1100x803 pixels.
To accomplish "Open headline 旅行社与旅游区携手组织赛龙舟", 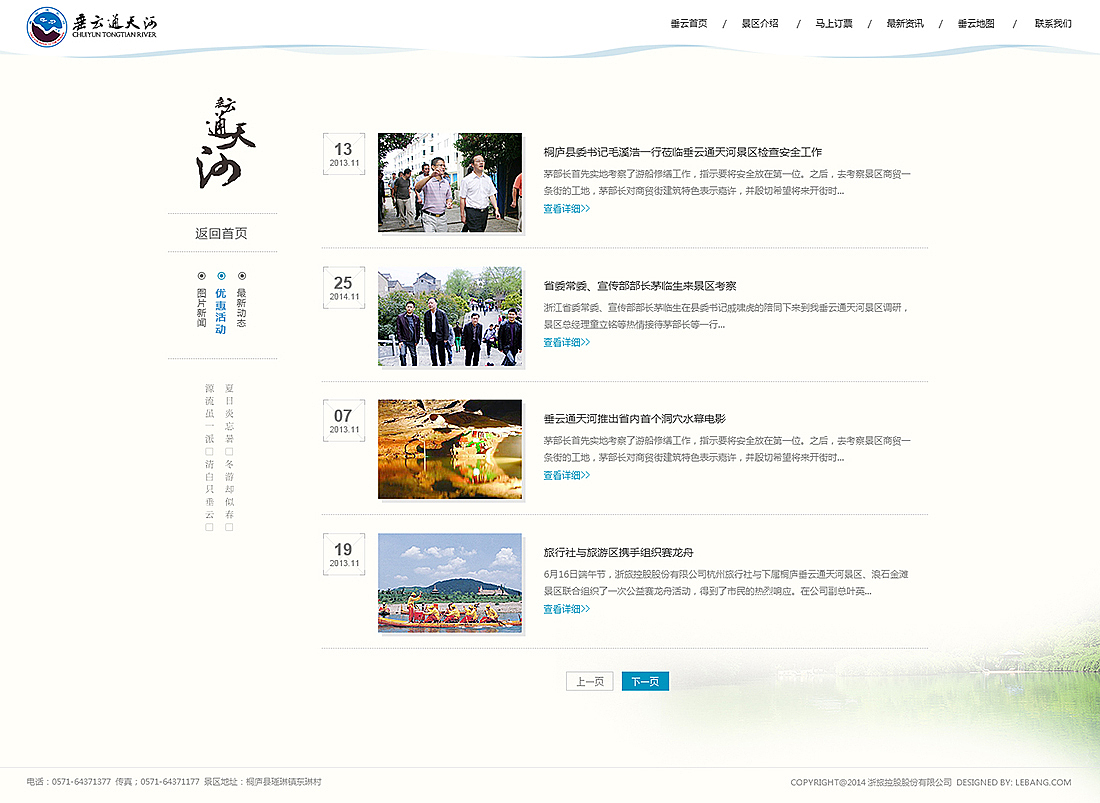I will [x=618, y=553].
